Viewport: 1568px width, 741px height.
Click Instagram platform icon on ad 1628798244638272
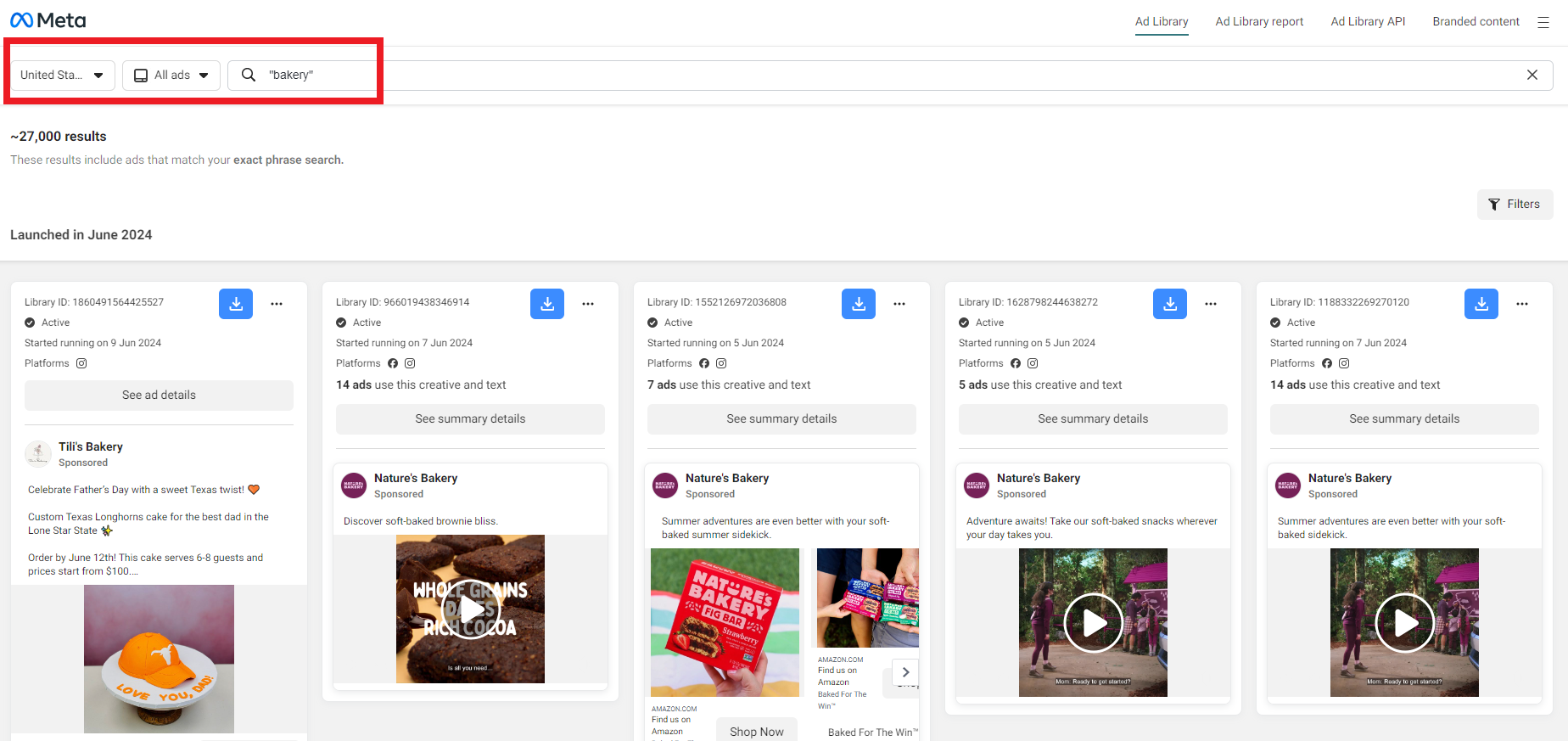coord(1033,363)
